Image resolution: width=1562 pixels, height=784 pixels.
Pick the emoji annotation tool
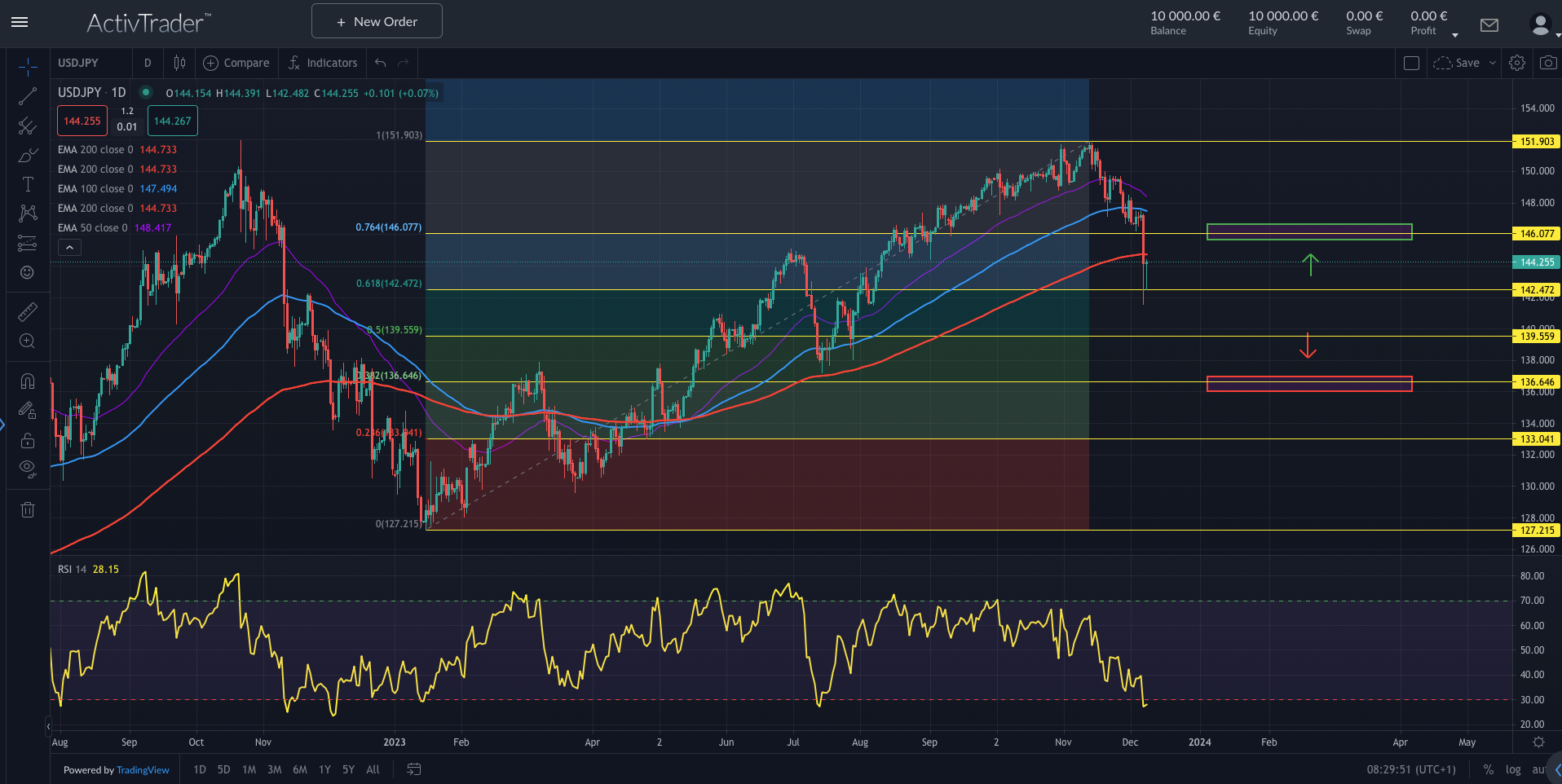point(28,273)
